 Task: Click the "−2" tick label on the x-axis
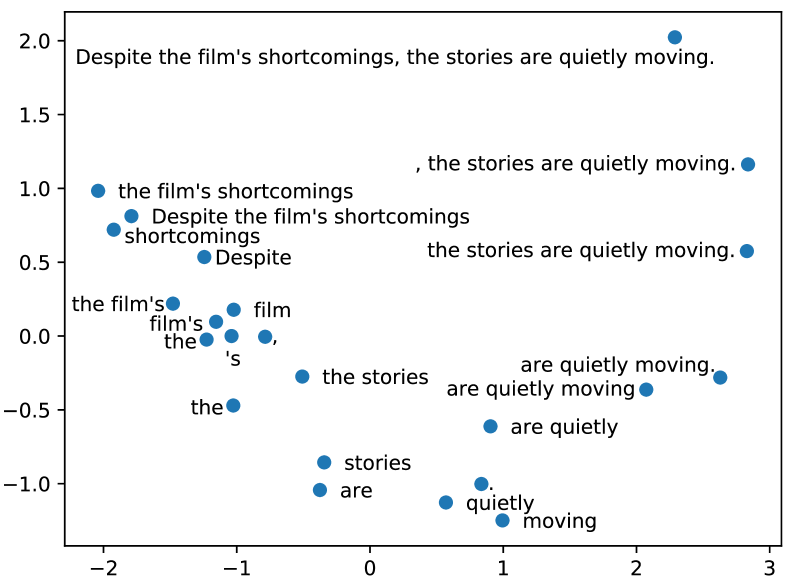103,566
